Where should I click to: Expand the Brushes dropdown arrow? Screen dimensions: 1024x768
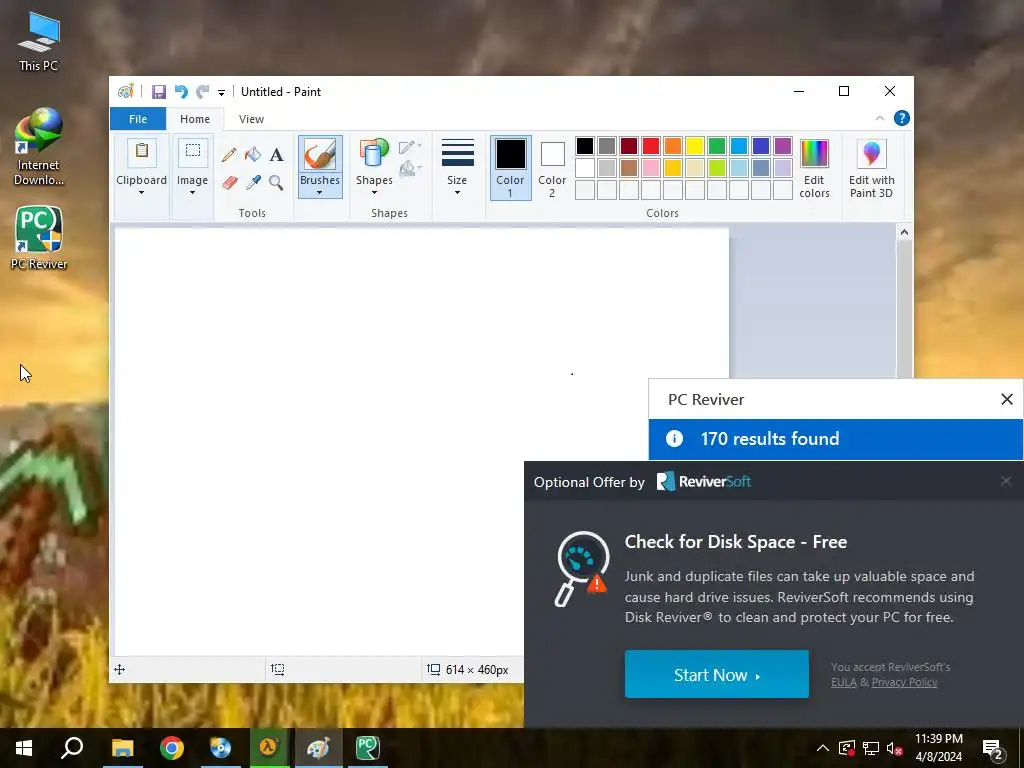320,193
